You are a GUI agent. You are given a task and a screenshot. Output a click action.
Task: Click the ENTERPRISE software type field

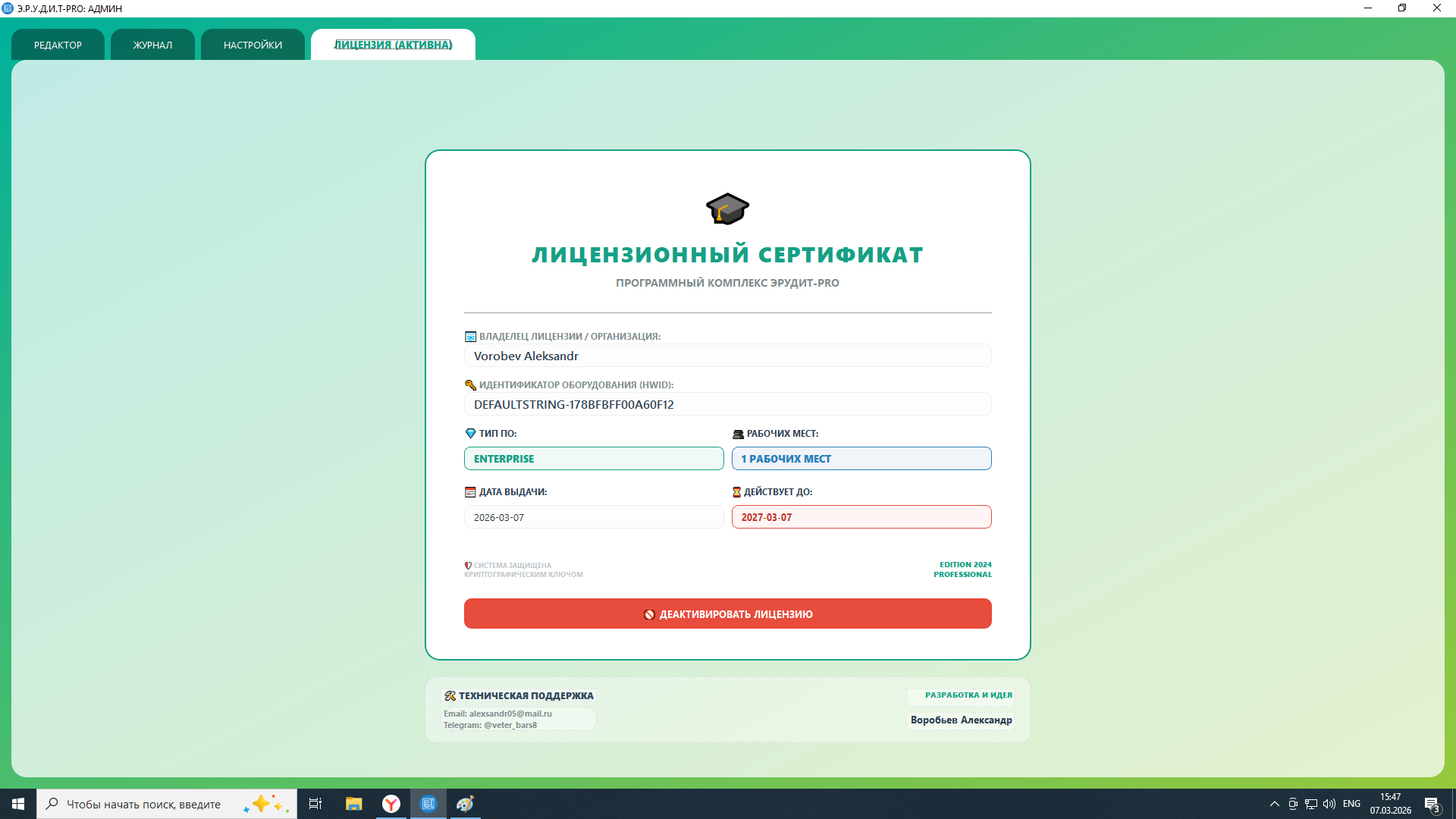[594, 459]
